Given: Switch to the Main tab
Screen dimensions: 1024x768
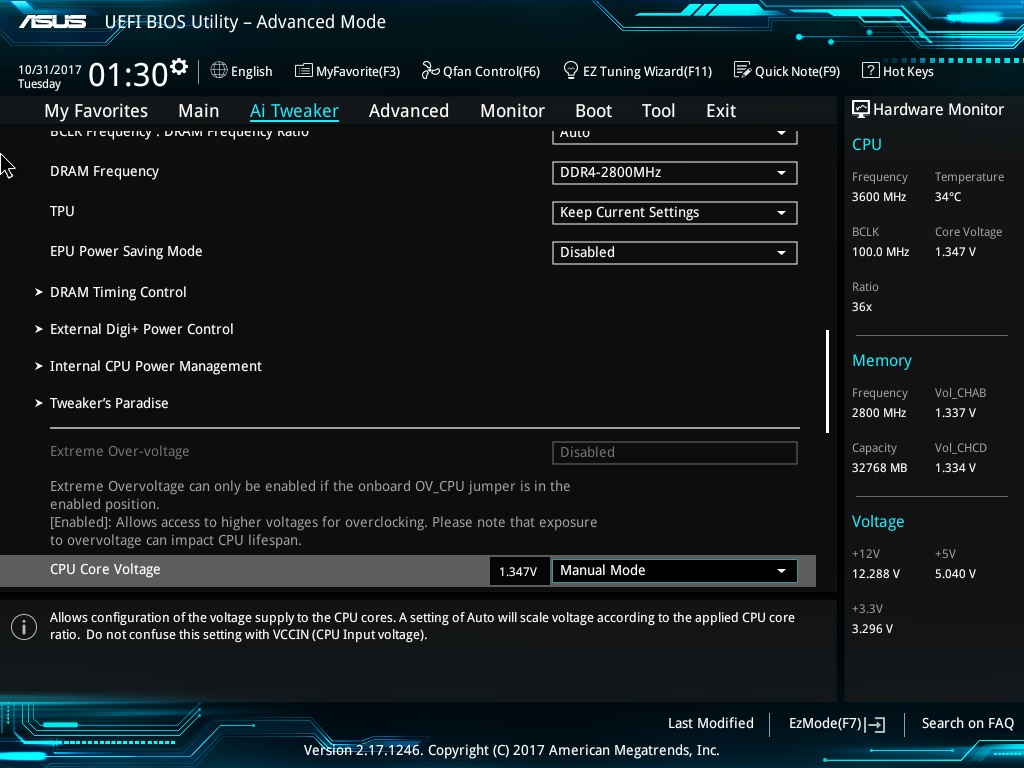Looking at the screenshot, I should coord(199,111).
